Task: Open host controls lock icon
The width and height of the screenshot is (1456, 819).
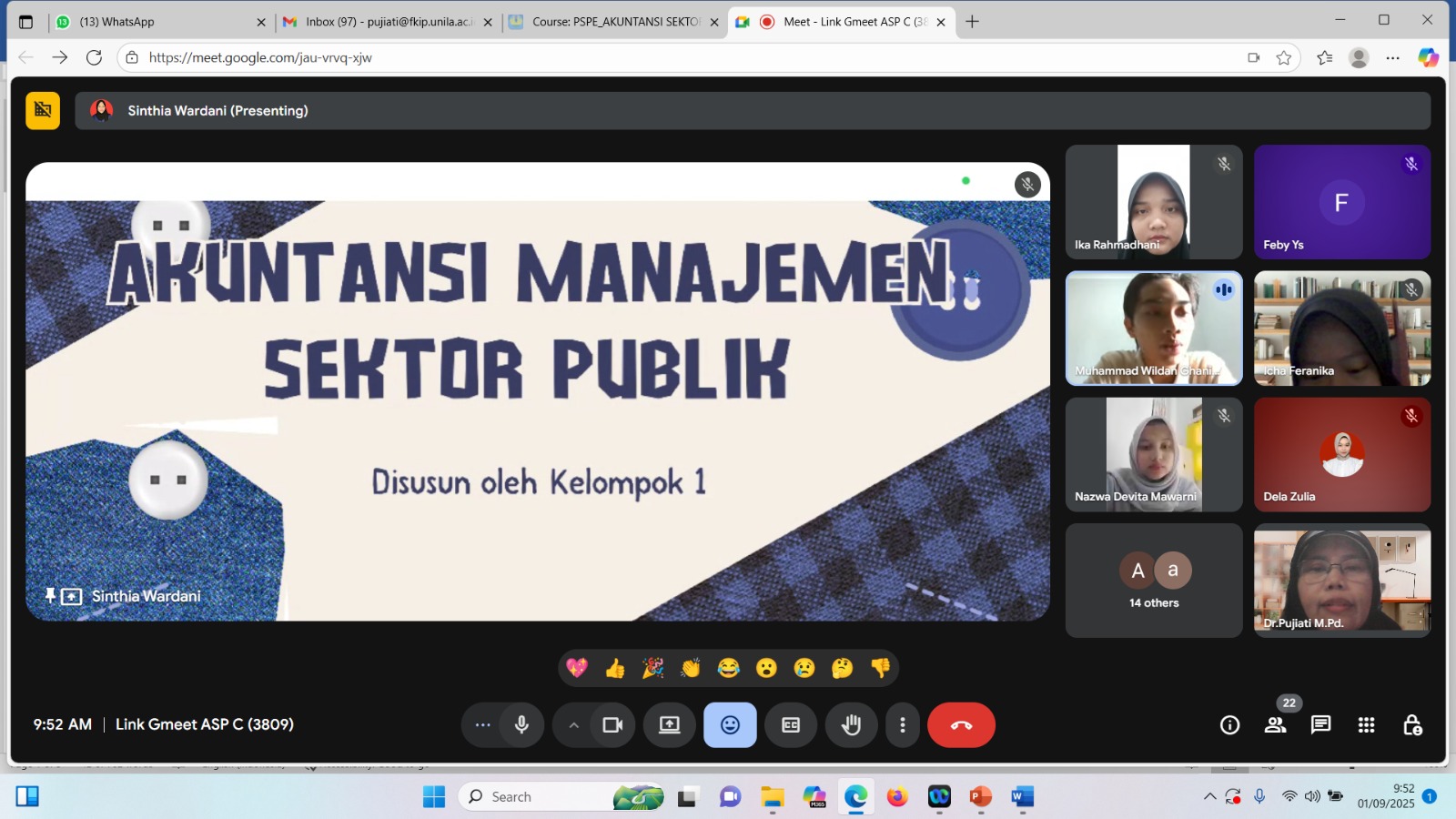Action: pyautogui.click(x=1411, y=725)
